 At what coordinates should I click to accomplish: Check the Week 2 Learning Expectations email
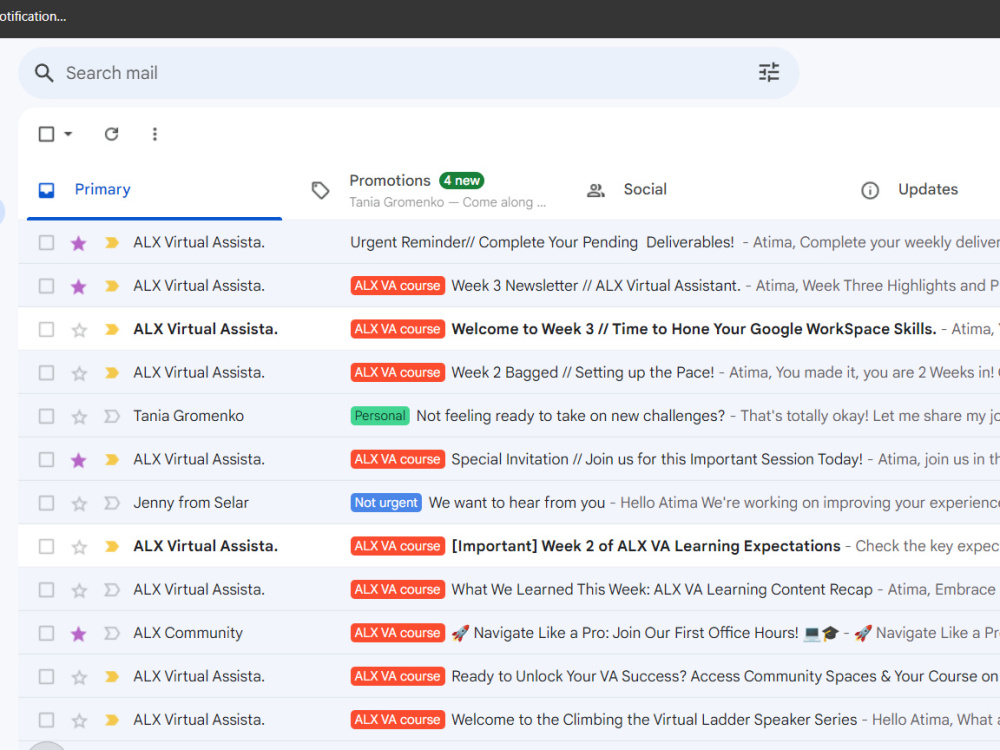click(x=46, y=546)
